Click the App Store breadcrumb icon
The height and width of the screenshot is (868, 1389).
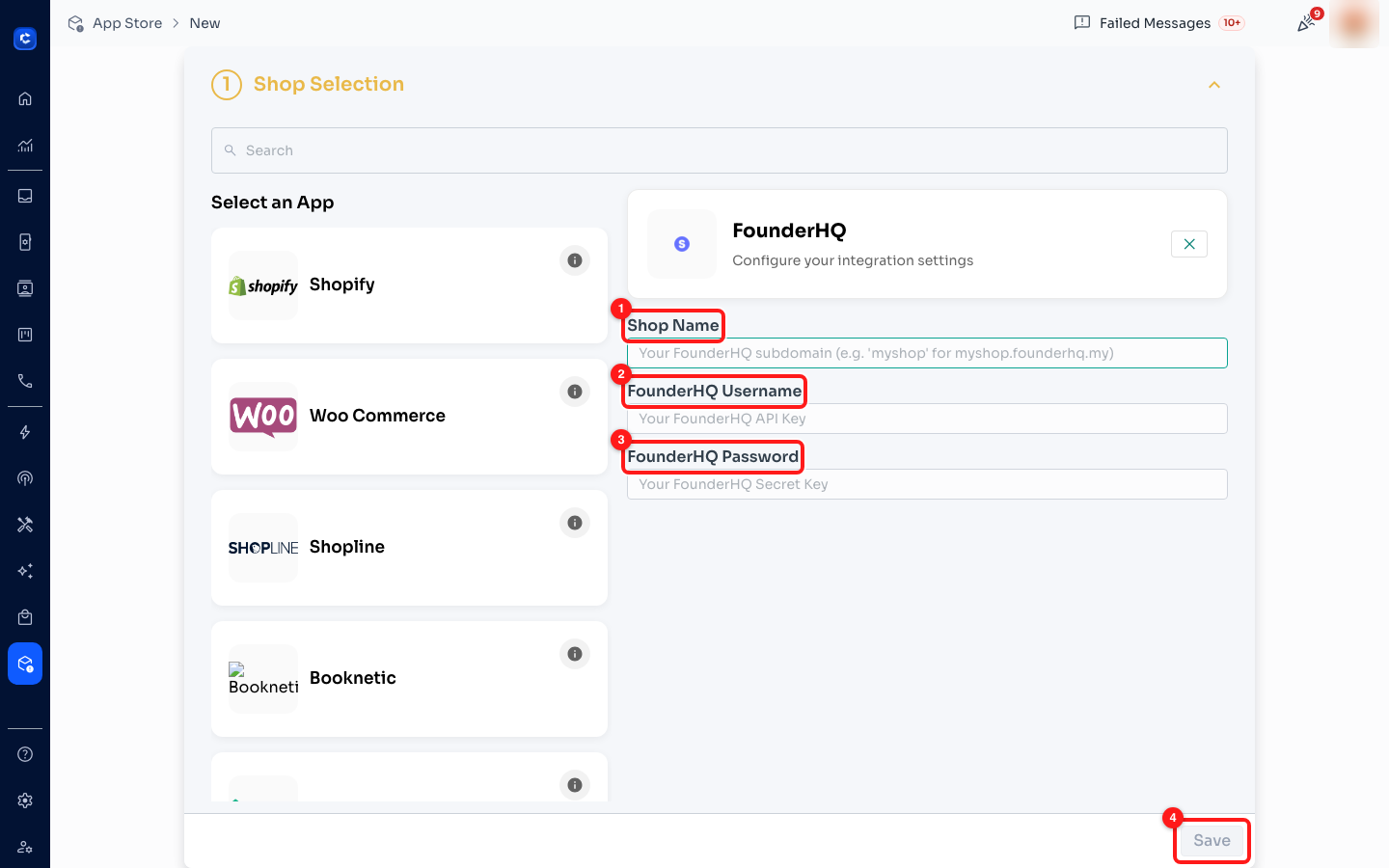tap(75, 23)
